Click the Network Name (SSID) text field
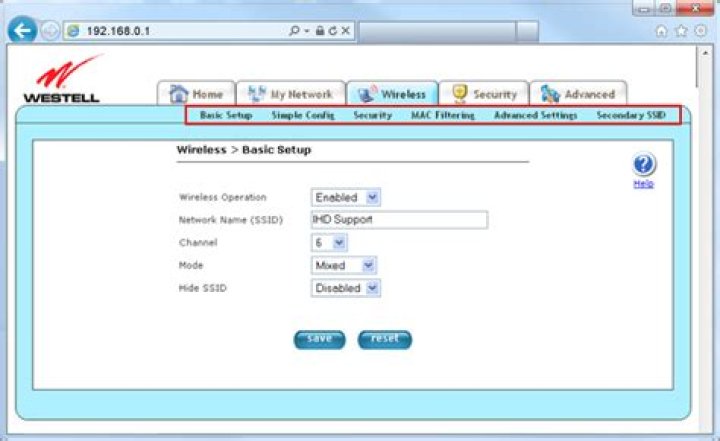This screenshot has width=720, height=441. [x=399, y=220]
